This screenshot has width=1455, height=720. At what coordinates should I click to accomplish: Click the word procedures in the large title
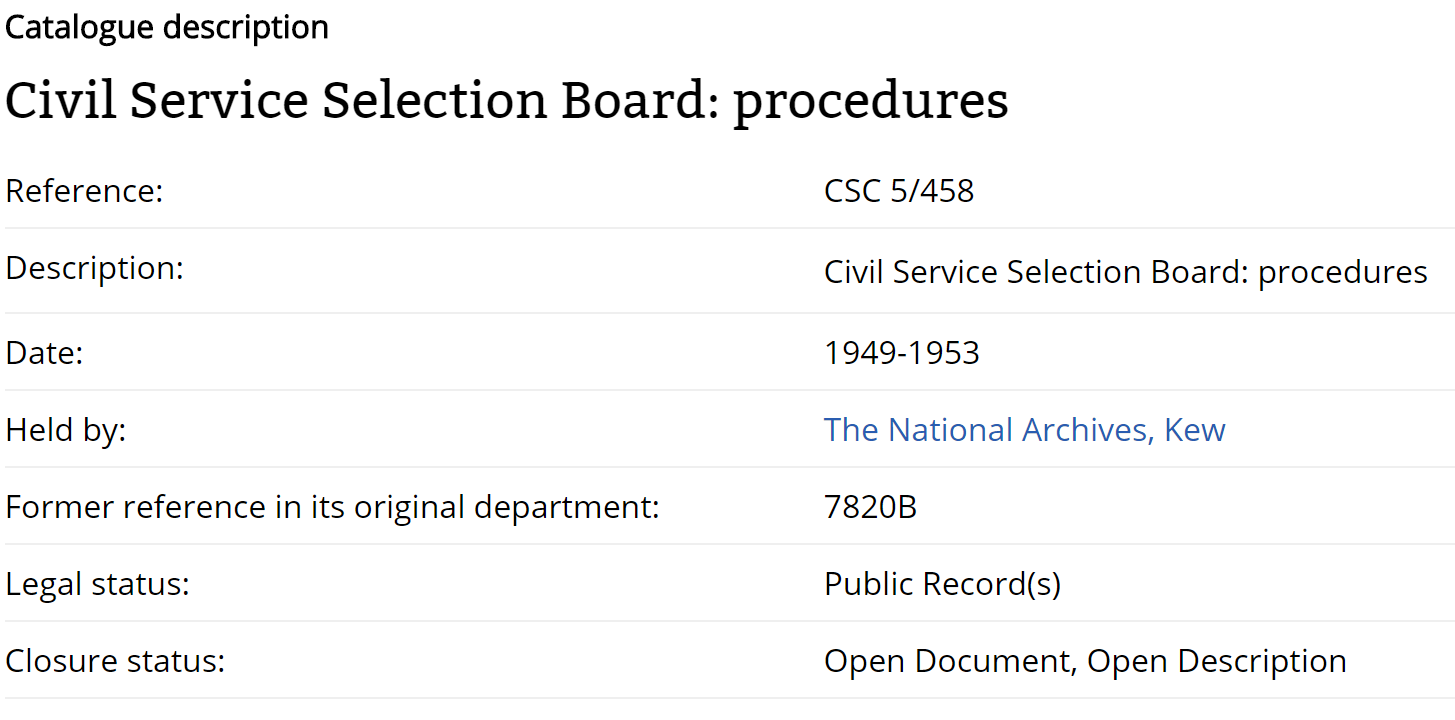tap(870, 100)
